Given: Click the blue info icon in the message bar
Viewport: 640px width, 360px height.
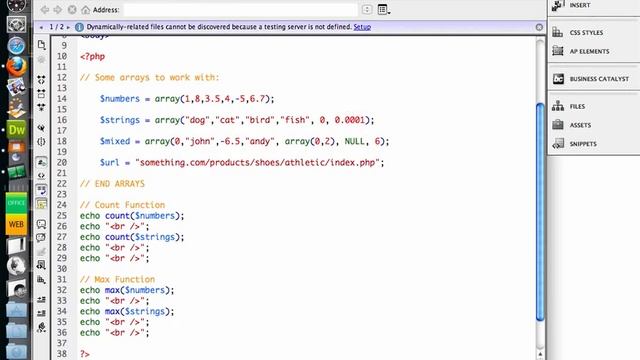Looking at the screenshot, I should 79,27.
